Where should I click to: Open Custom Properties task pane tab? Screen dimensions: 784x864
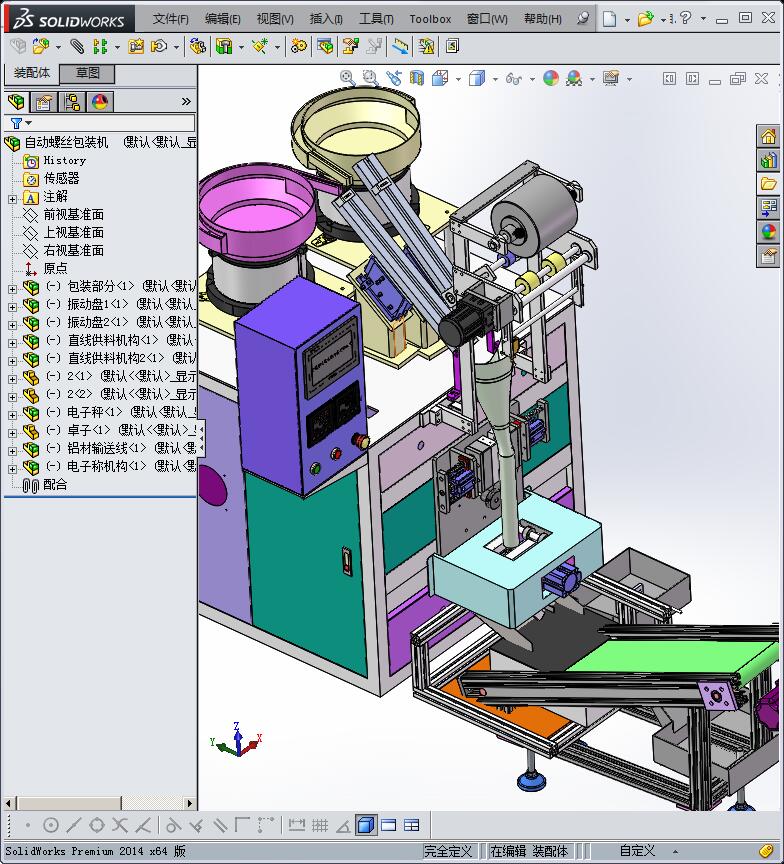[x=769, y=256]
